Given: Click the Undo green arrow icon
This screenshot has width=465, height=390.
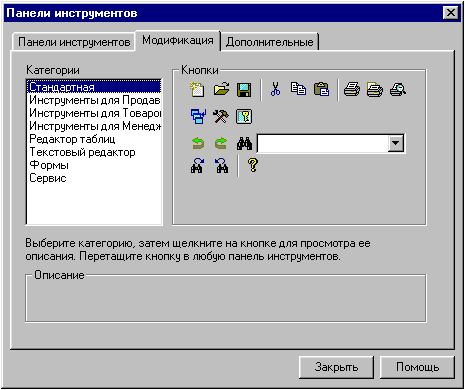Looking at the screenshot, I should (x=198, y=144).
